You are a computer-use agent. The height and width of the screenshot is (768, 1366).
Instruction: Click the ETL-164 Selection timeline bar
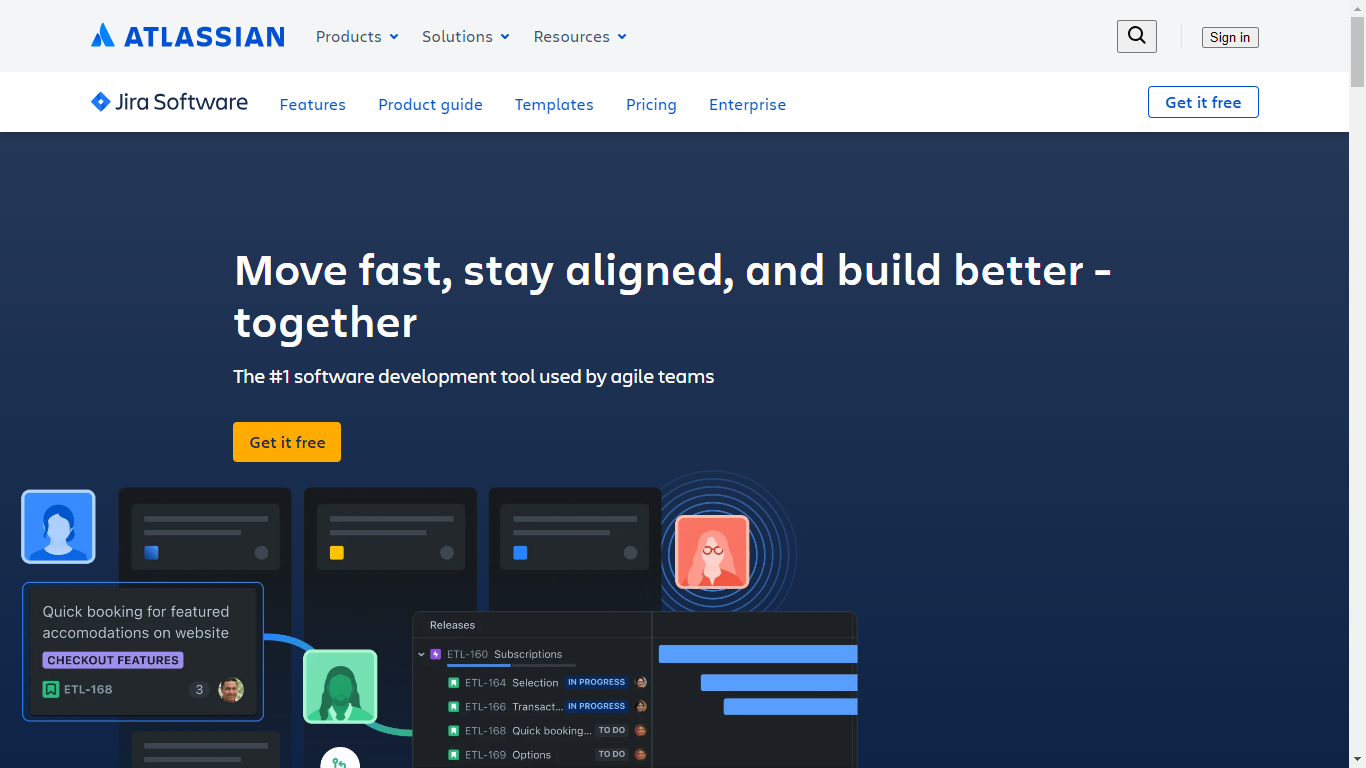click(779, 682)
